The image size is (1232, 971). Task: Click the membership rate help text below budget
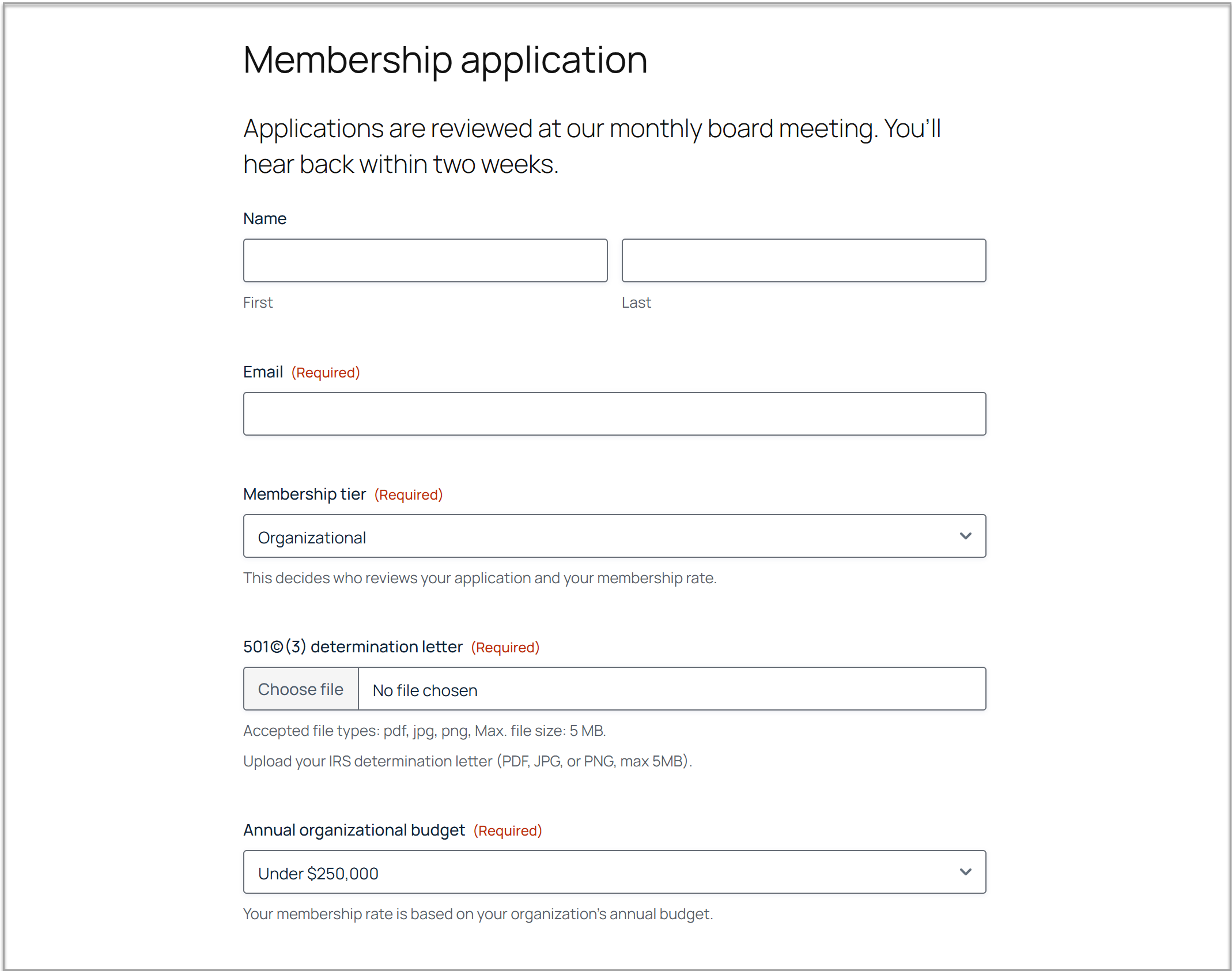478,914
